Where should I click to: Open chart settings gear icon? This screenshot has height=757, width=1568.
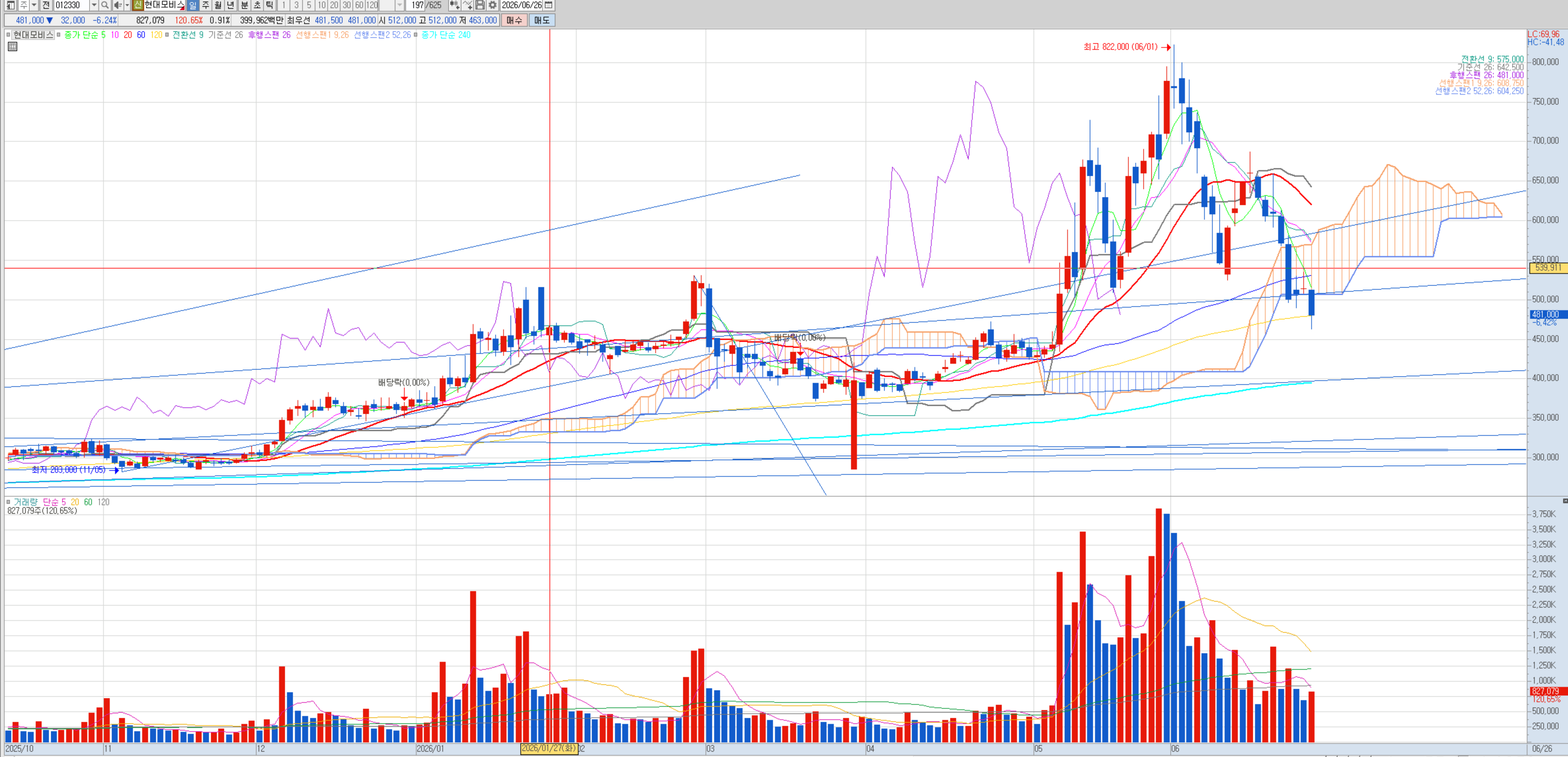pyautogui.click(x=492, y=5)
